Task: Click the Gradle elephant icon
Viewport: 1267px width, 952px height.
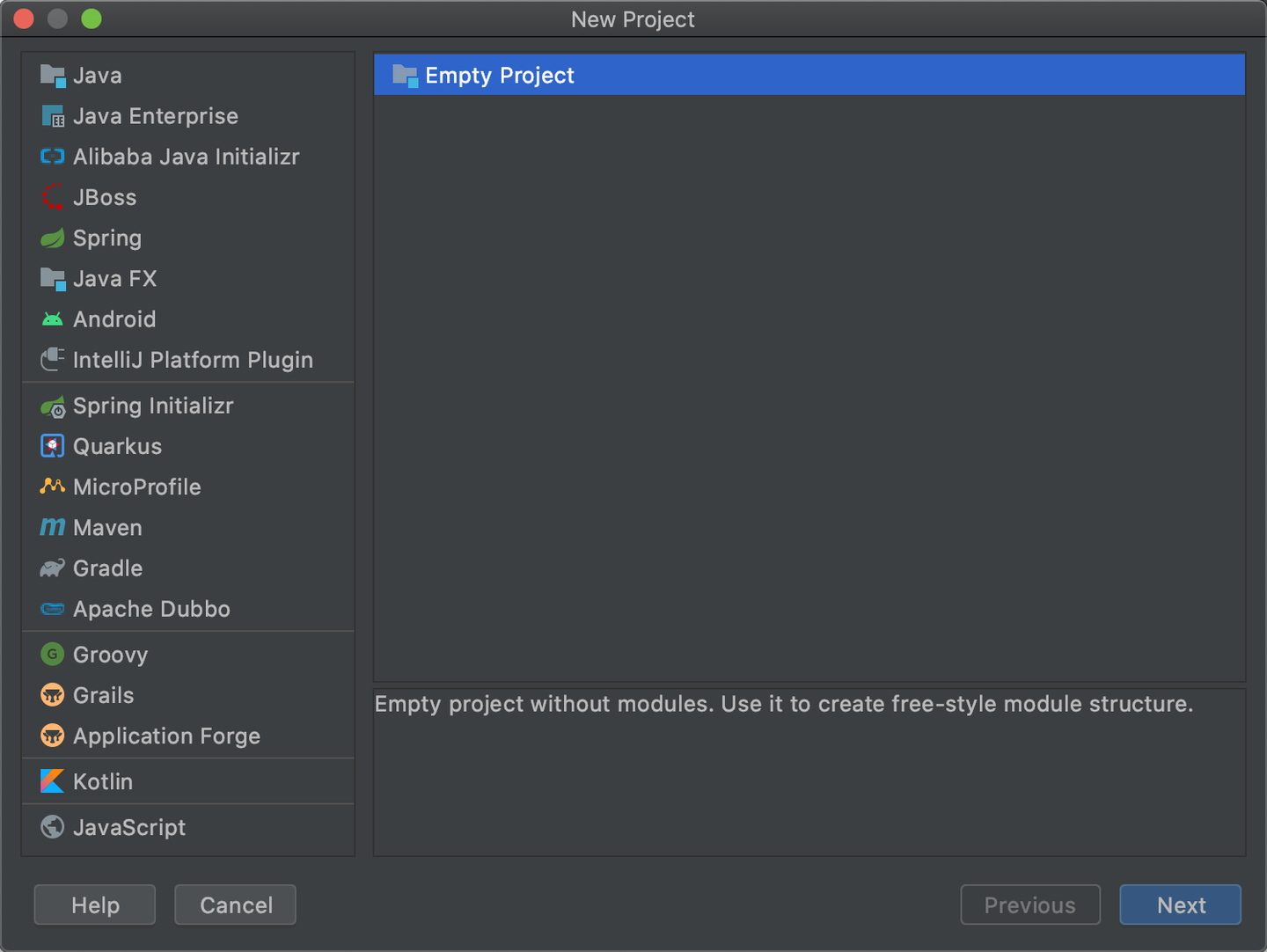Action: tap(53, 568)
